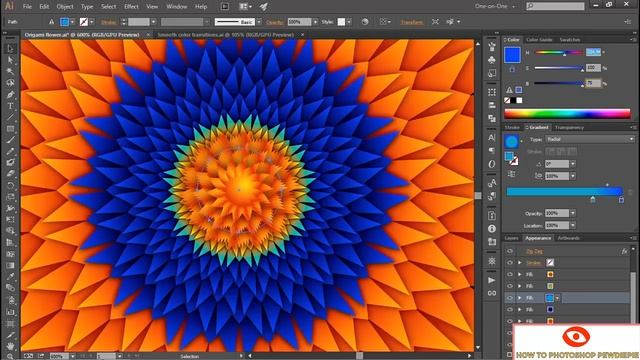Click the None swatch in Color panel
Screen dimensions: 640x360
coord(507,100)
